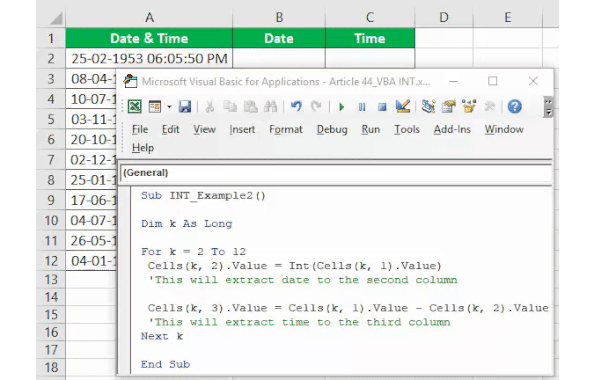The height and width of the screenshot is (380, 594).
Task: Click the Cut scissors icon
Action: pyautogui.click(x=209, y=107)
